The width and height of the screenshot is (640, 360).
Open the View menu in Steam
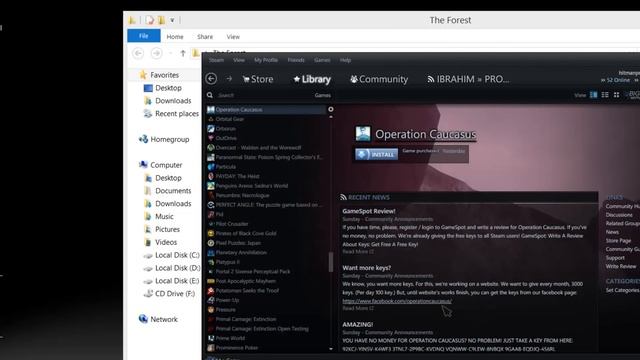(x=239, y=60)
